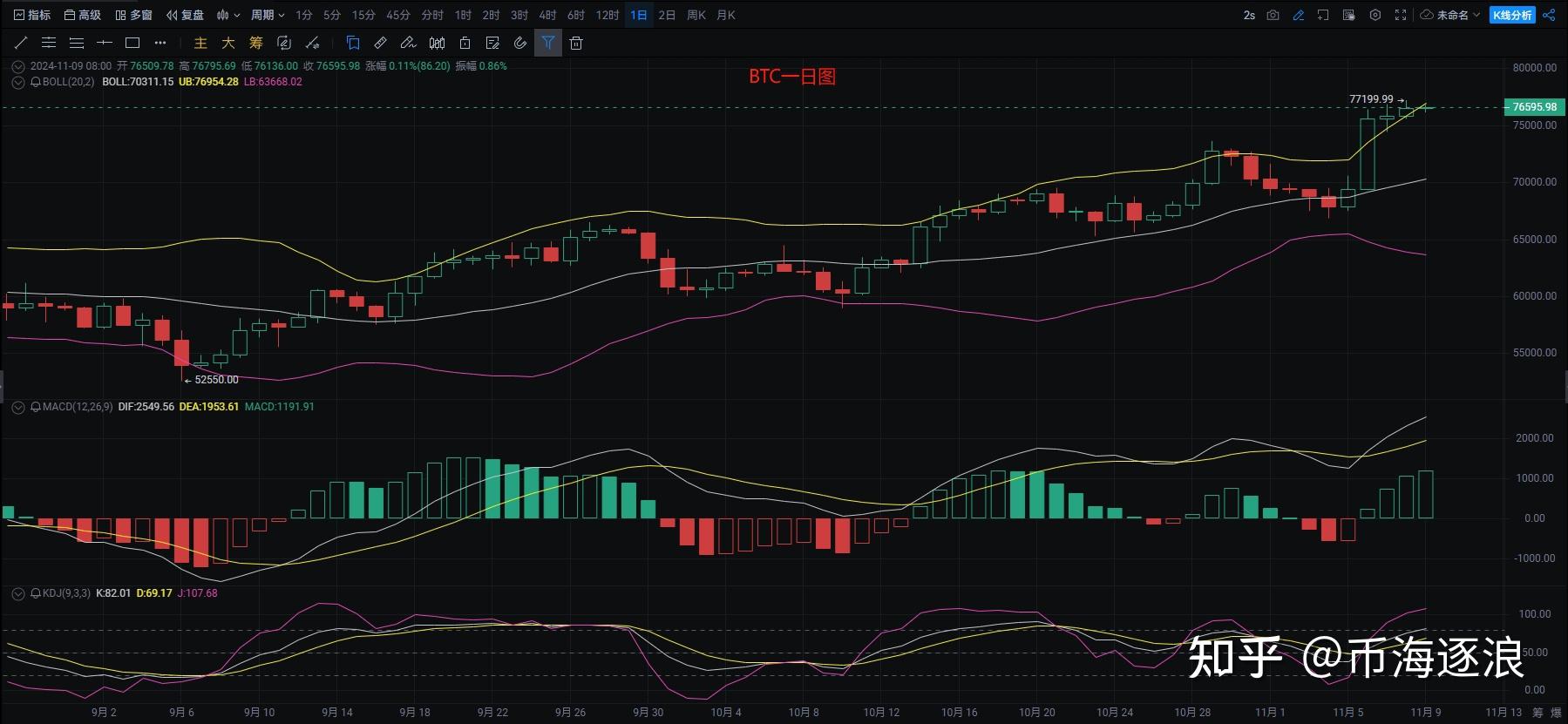The image size is (1568, 724).
Task: Click the KDJ(9,3,3) indicator label
Action: [x=66, y=593]
